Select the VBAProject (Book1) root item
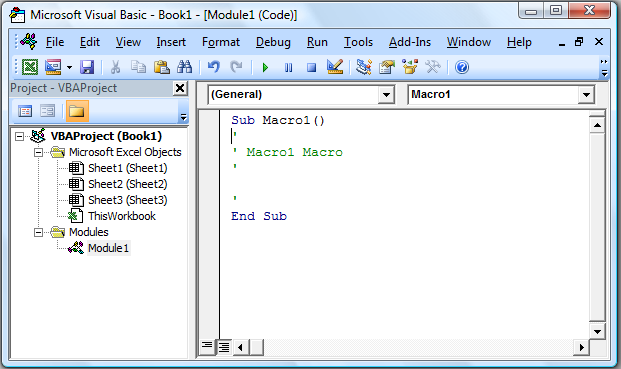The height and width of the screenshot is (369, 621). (x=106, y=136)
